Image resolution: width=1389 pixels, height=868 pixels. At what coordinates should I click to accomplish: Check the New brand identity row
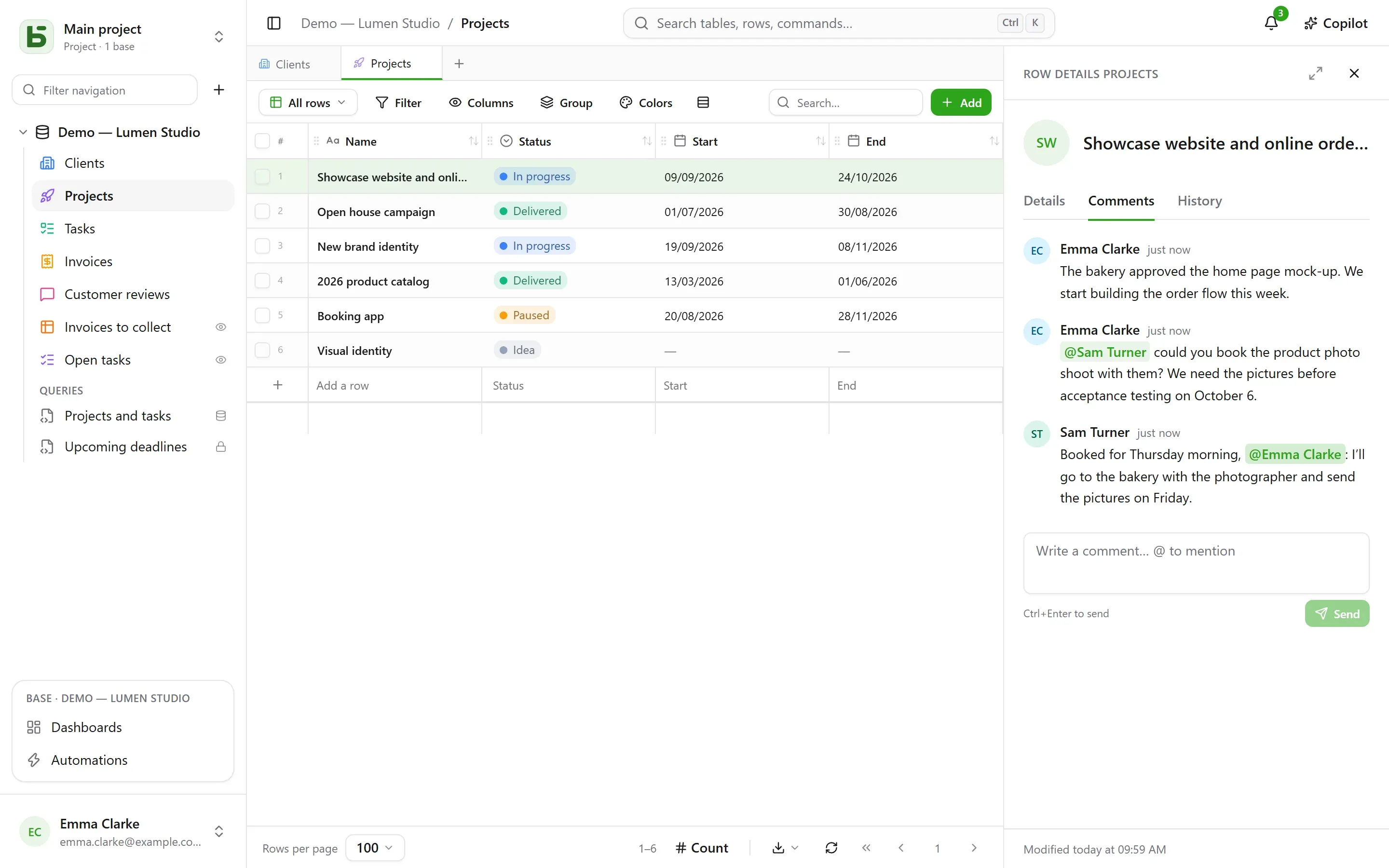(262, 246)
